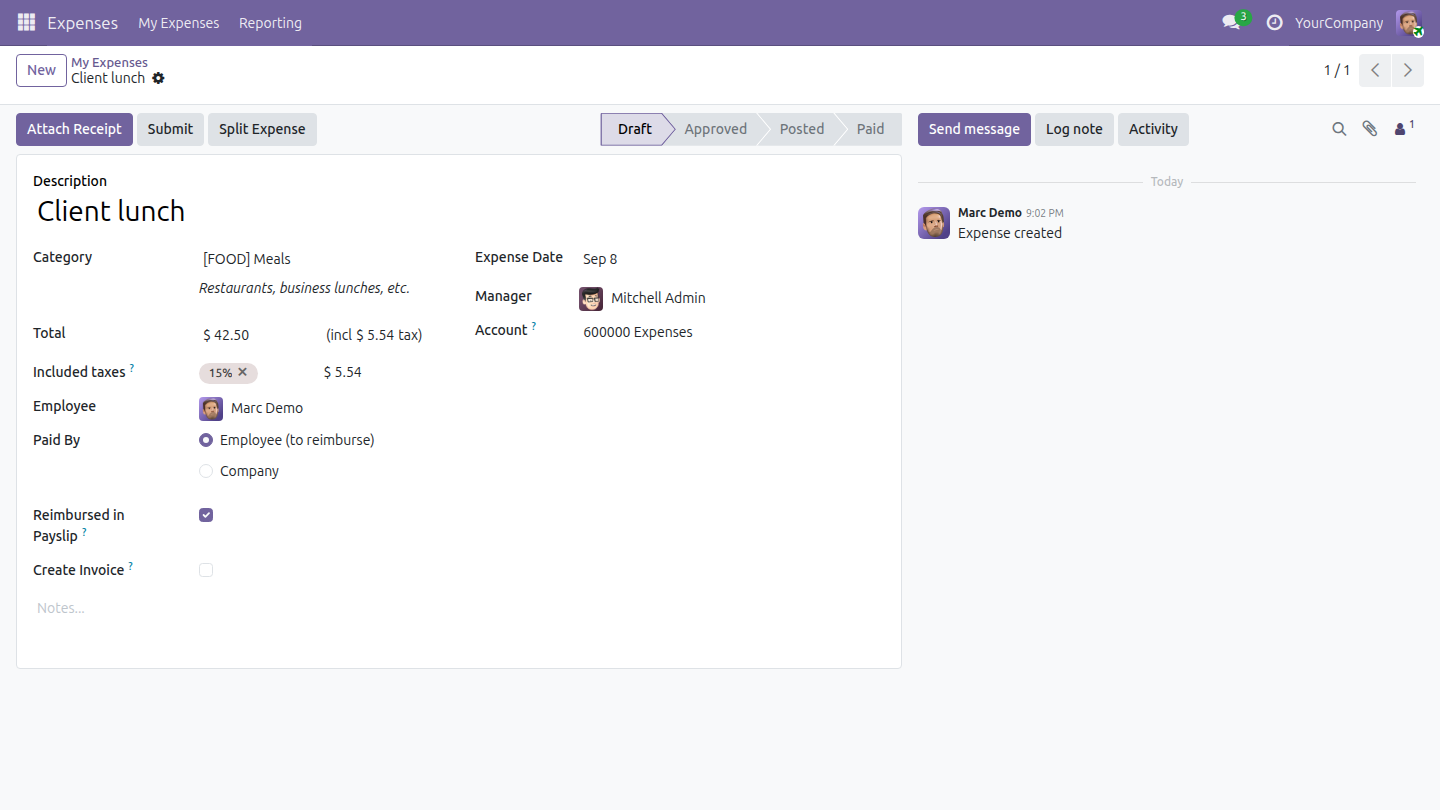This screenshot has height=810, width=1440.
Task: Click the Expense created message text
Action: 1010,233
